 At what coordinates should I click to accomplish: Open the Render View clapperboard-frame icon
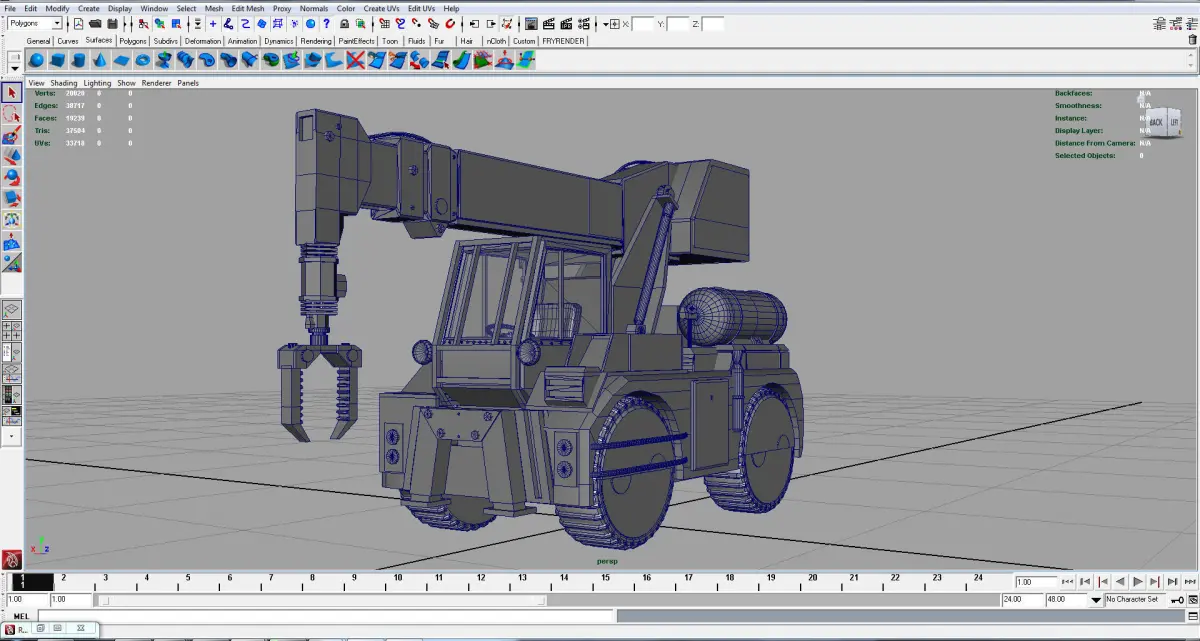pos(532,23)
